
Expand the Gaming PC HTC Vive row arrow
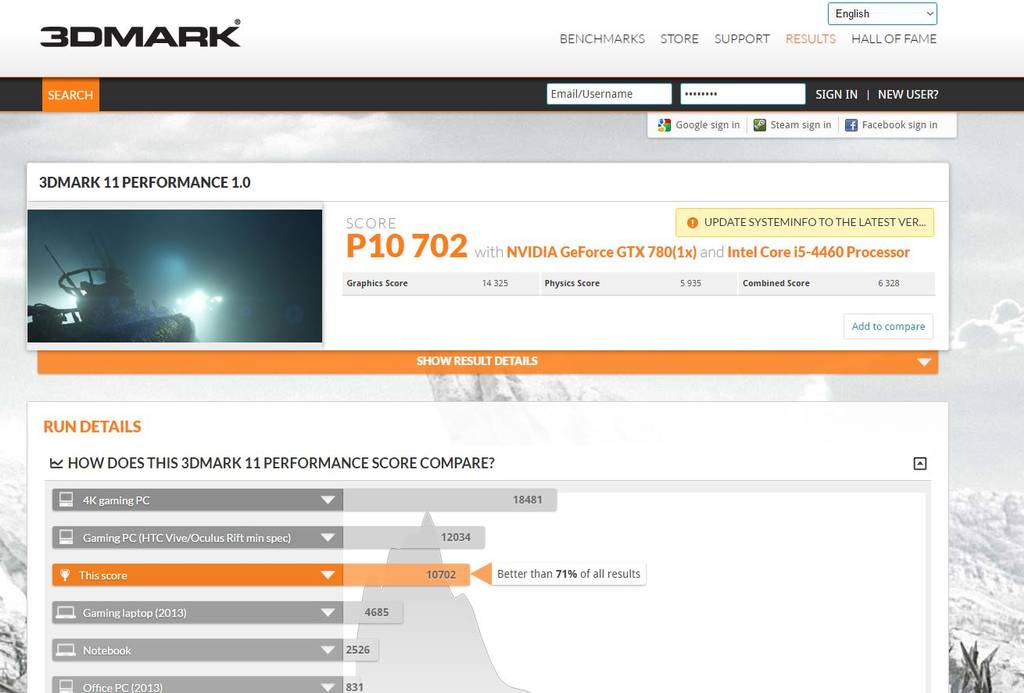tap(328, 538)
